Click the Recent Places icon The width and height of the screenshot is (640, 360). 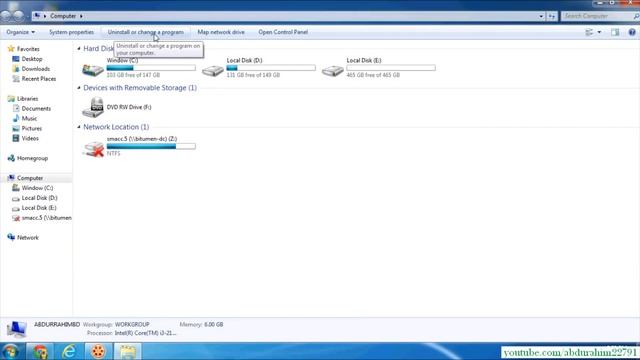(16, 79)
